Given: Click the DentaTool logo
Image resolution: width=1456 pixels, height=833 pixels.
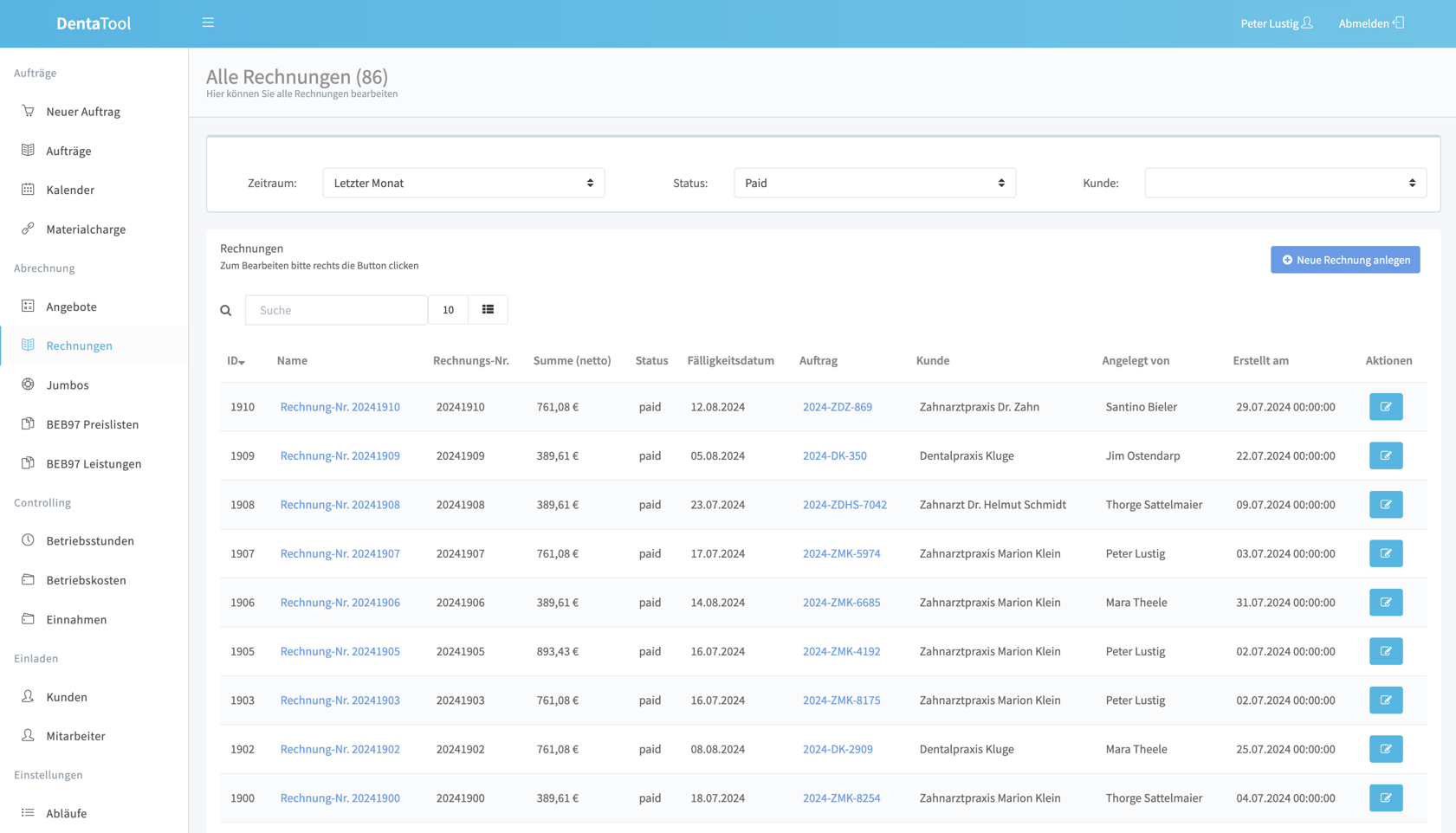Looking at the screenshot, I should (x=94, y=23).
